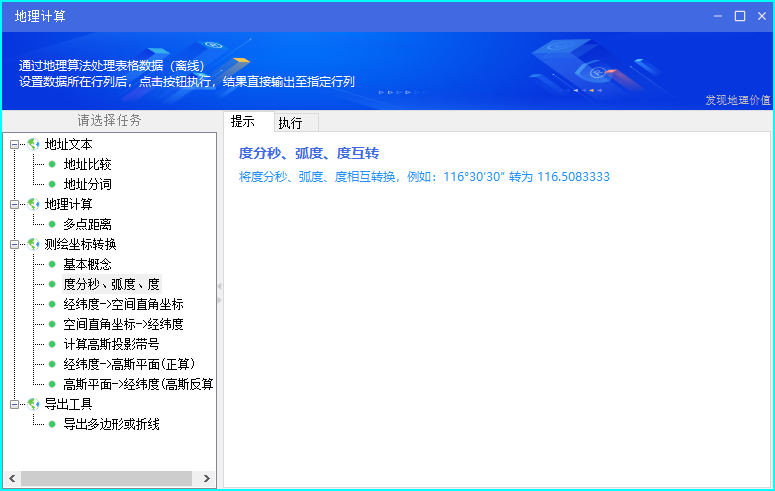Select 经纬度->空间直角坐标 task
This screenshot has height=491, width=775.
(x=124, y=305)
